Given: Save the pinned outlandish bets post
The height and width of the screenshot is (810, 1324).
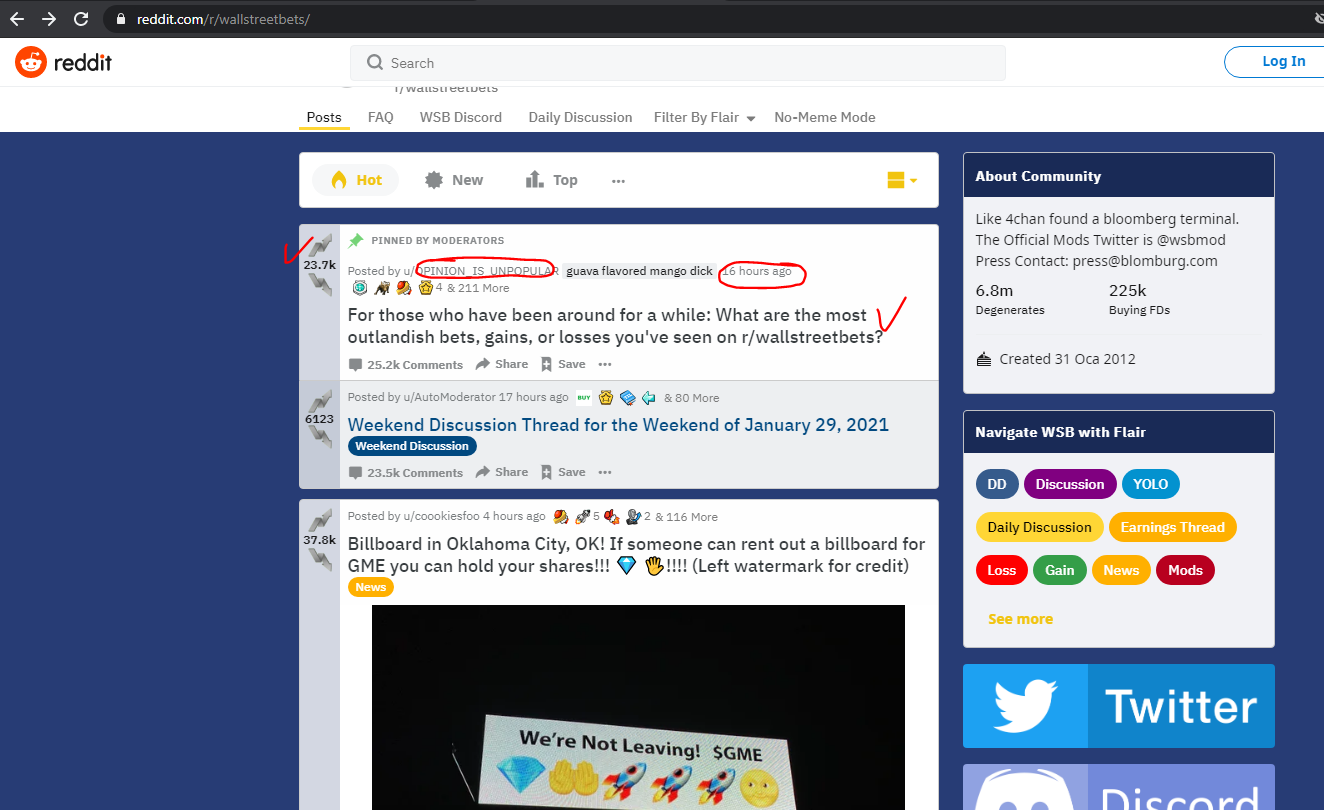Looking at the screenshot, I should pos(563,364).
